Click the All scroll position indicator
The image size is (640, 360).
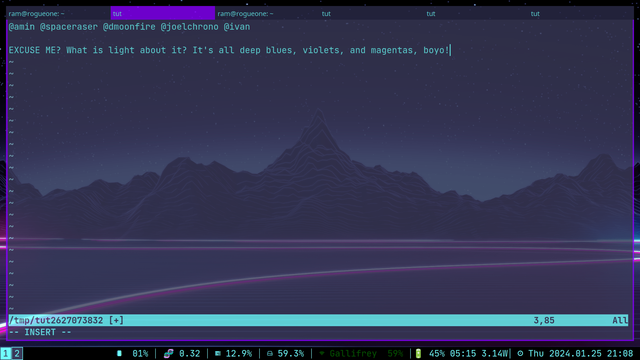(620, 320)
